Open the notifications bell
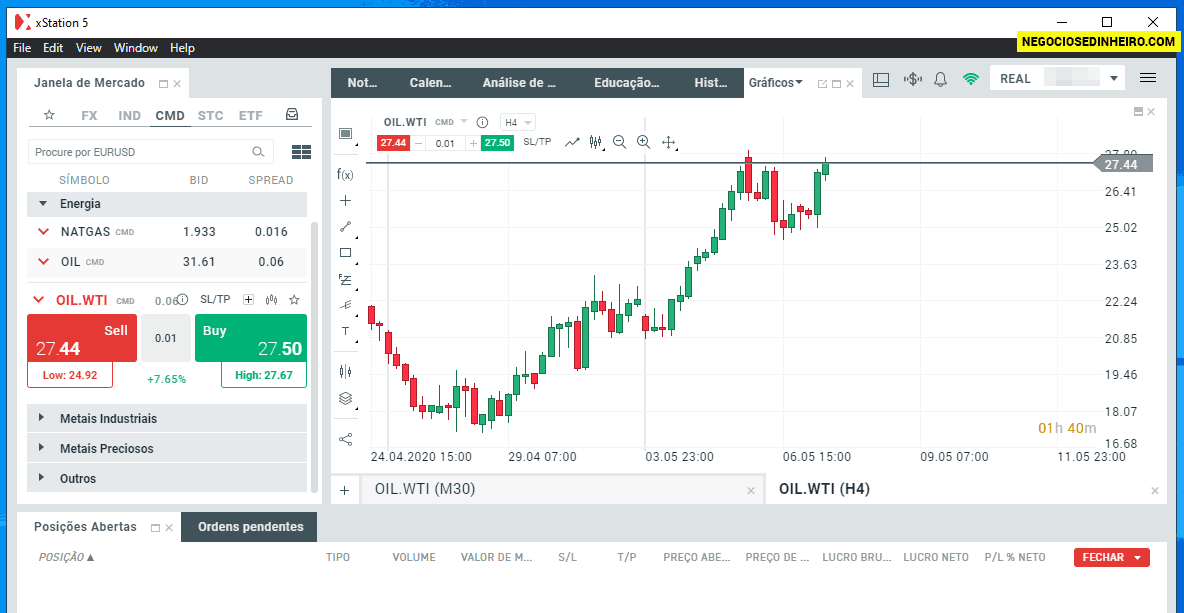The height and width of the screenshot is (613, 1184). click(941, 79)
